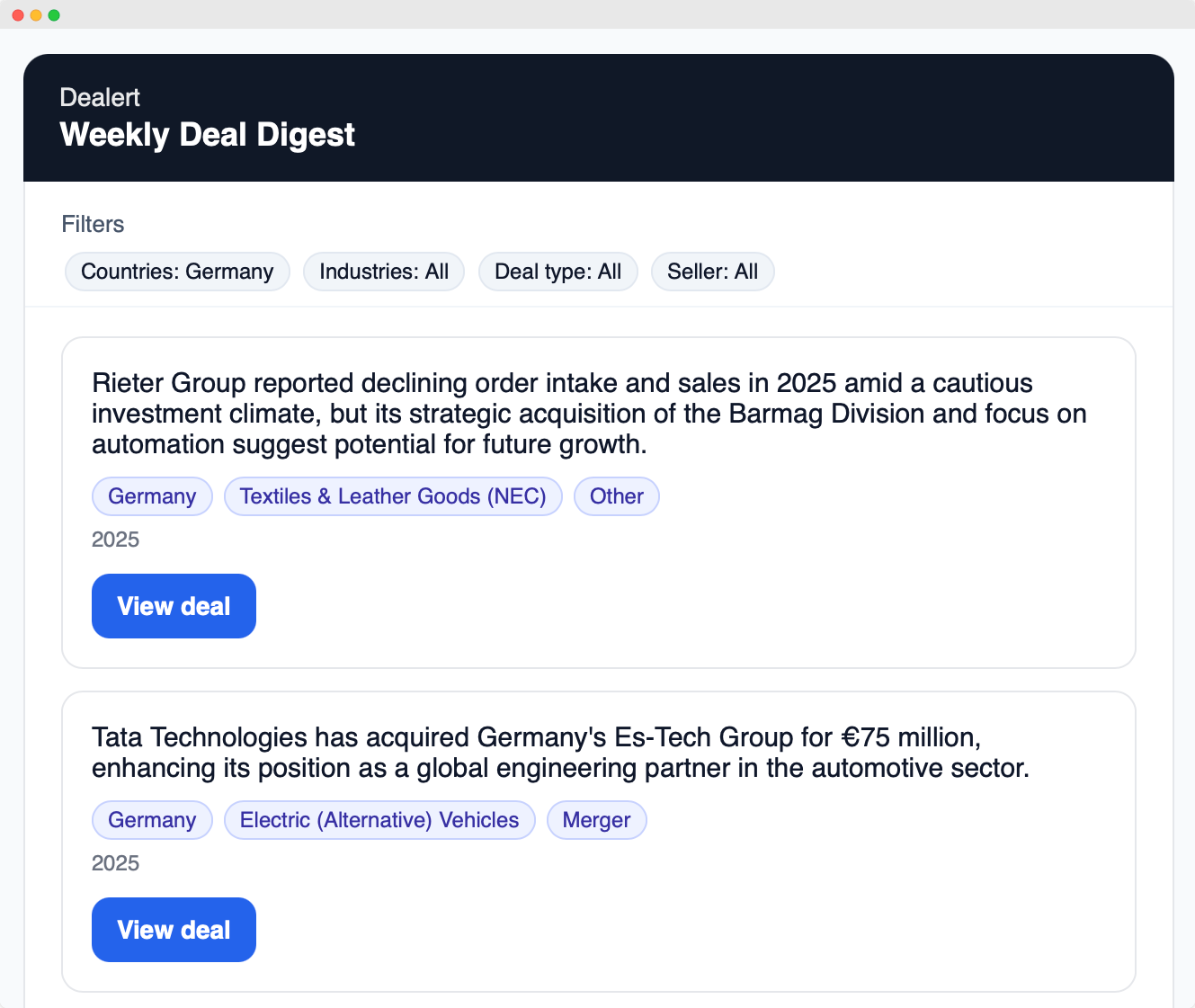Image resolution: width=1195 pixels, height=1008 pixels.
Task: Click the Weekly Deal Digest heading
Action: click(x=208, y=135)
